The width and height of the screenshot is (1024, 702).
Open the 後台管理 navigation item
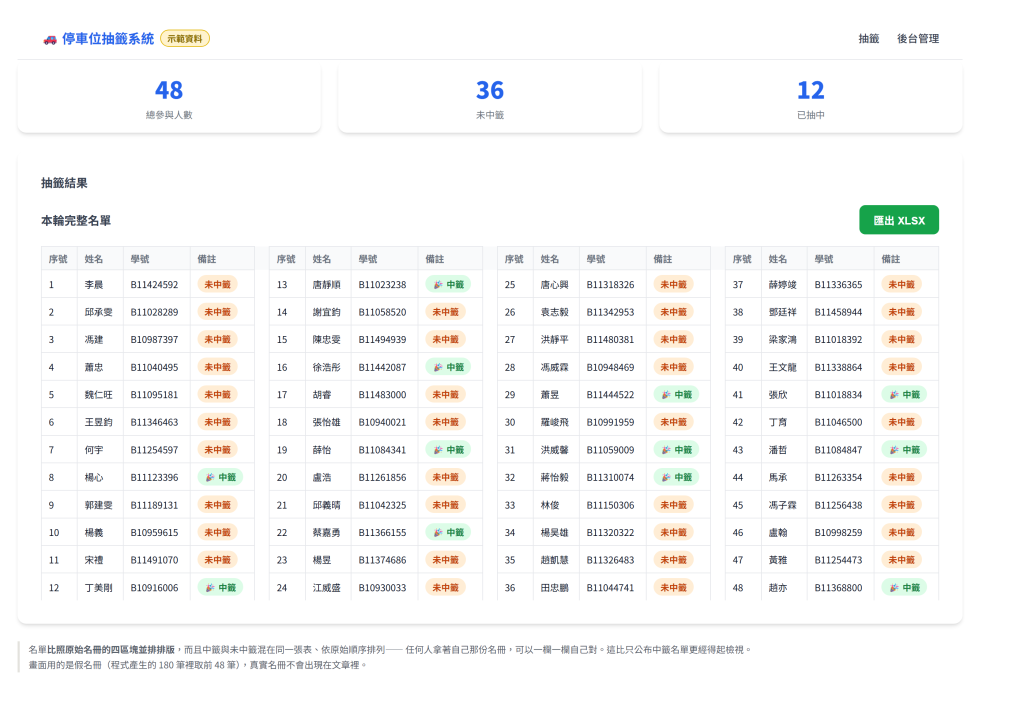(x=918, y=39)
